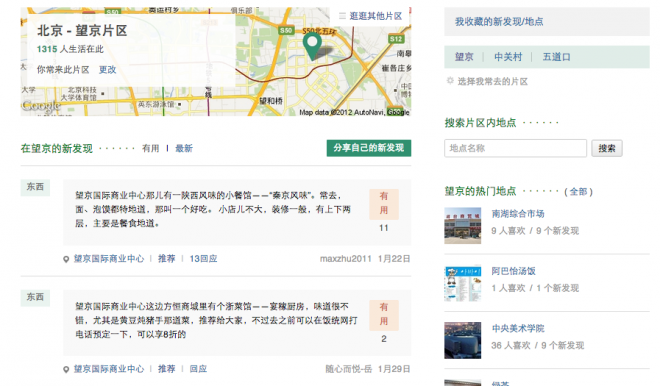The width and height of the screenshot is (660, 386).
Task: Open 13回应 replies of first post
Action: coord(203,259)
